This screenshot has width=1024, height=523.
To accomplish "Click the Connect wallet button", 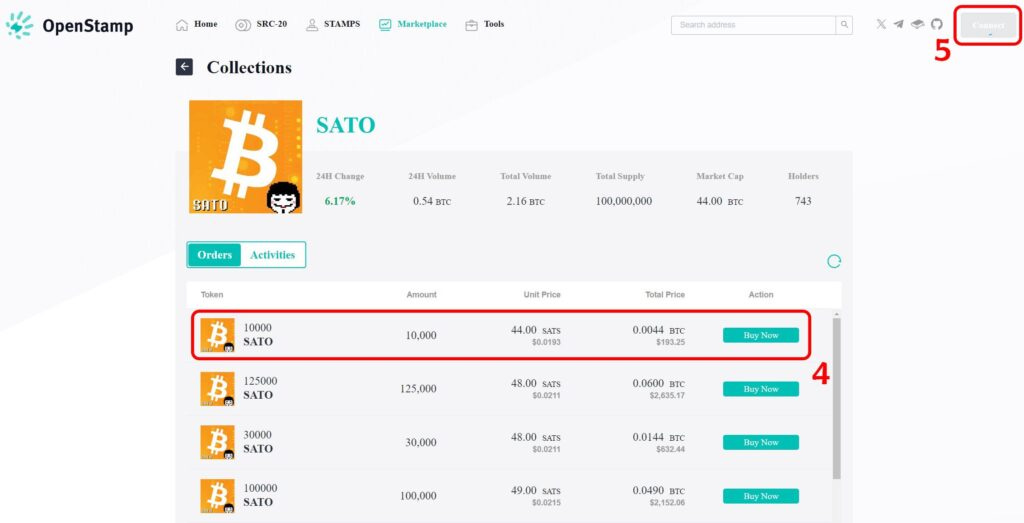I will click(x=988, y=25).
